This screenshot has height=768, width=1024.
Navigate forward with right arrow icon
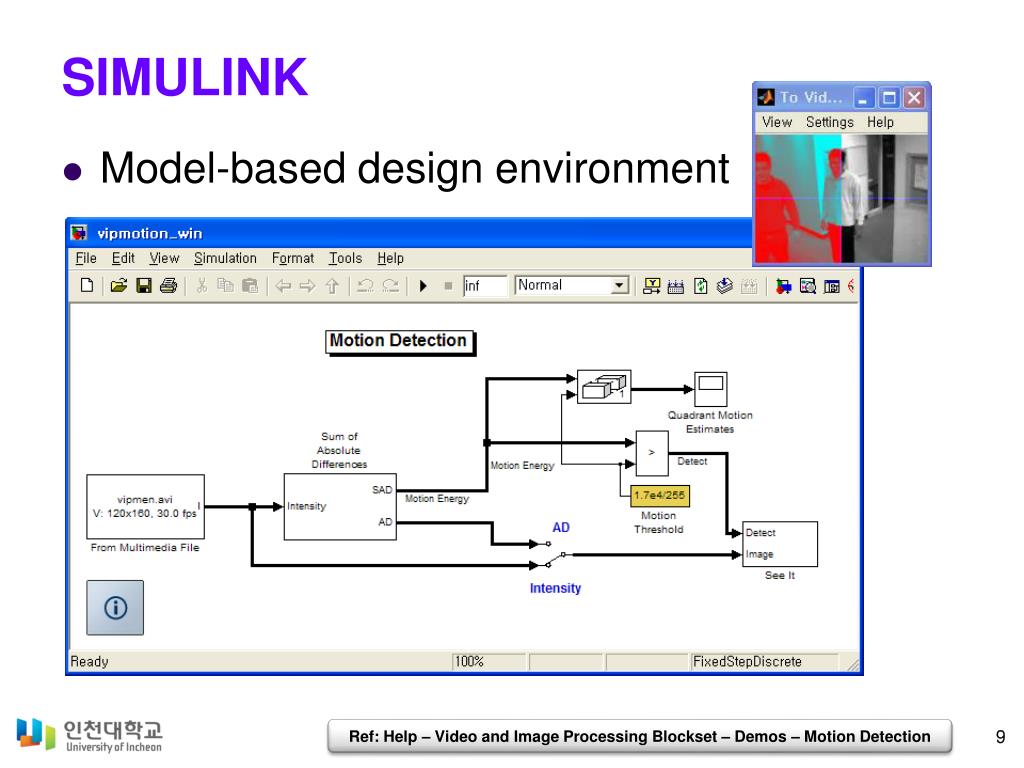pos(307,285)
